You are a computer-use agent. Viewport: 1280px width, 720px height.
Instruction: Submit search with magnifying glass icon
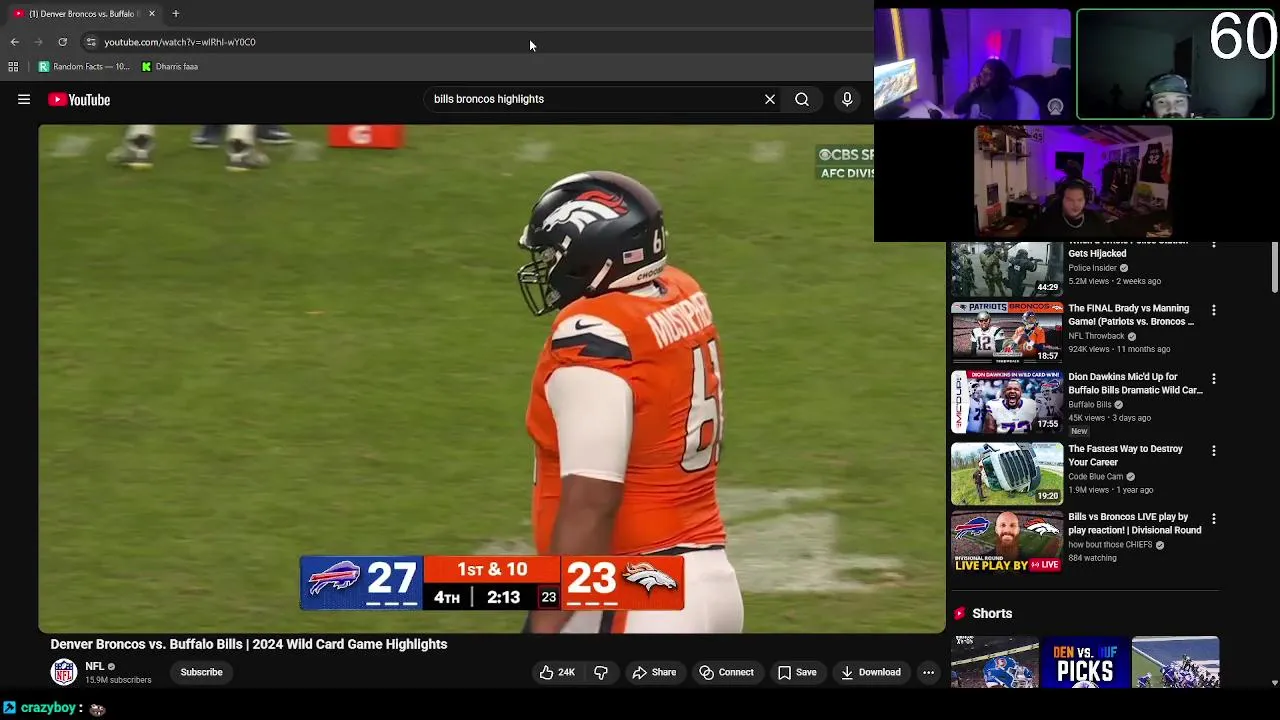coord(802,100)
